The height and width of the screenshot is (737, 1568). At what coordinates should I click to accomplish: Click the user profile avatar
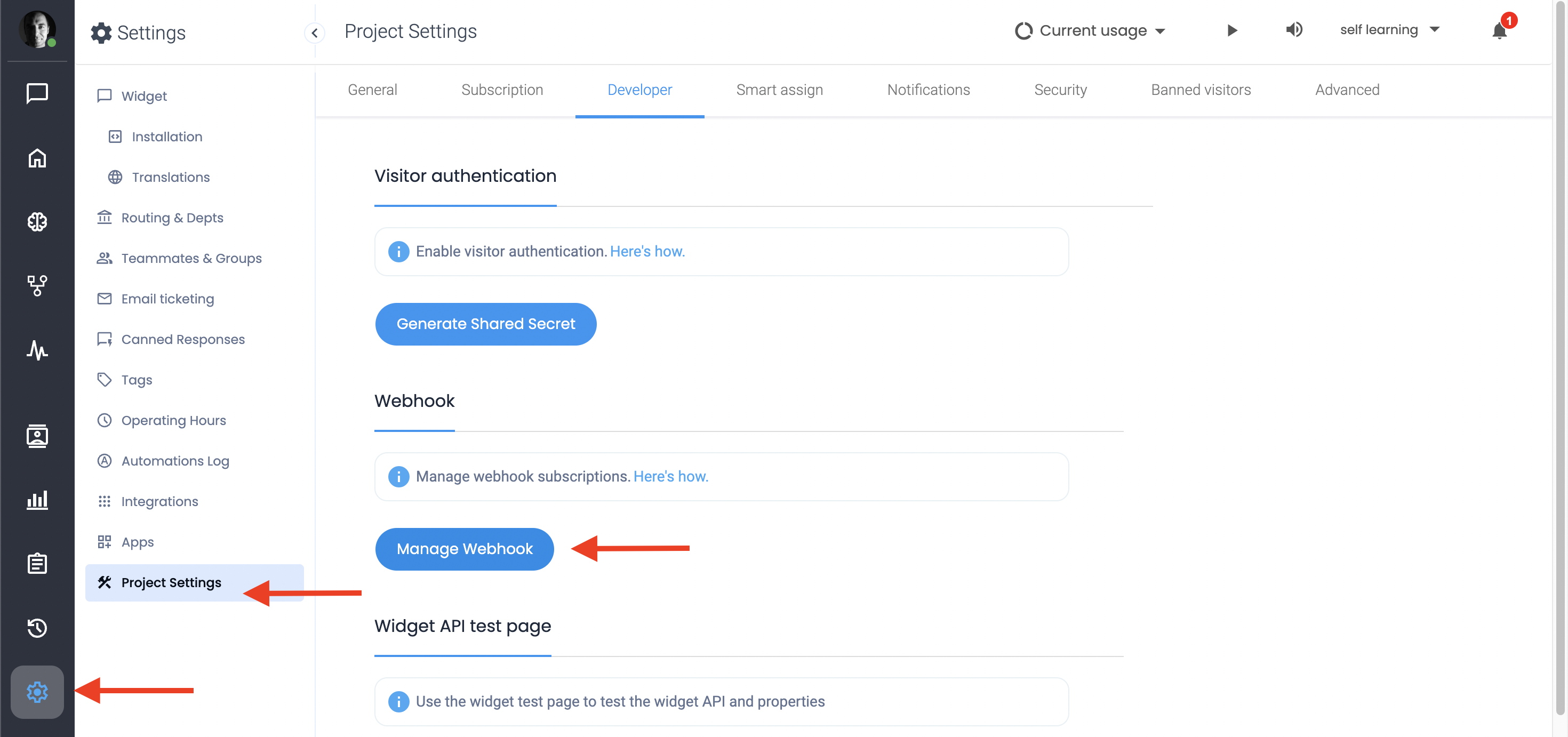tap(37, 29)
